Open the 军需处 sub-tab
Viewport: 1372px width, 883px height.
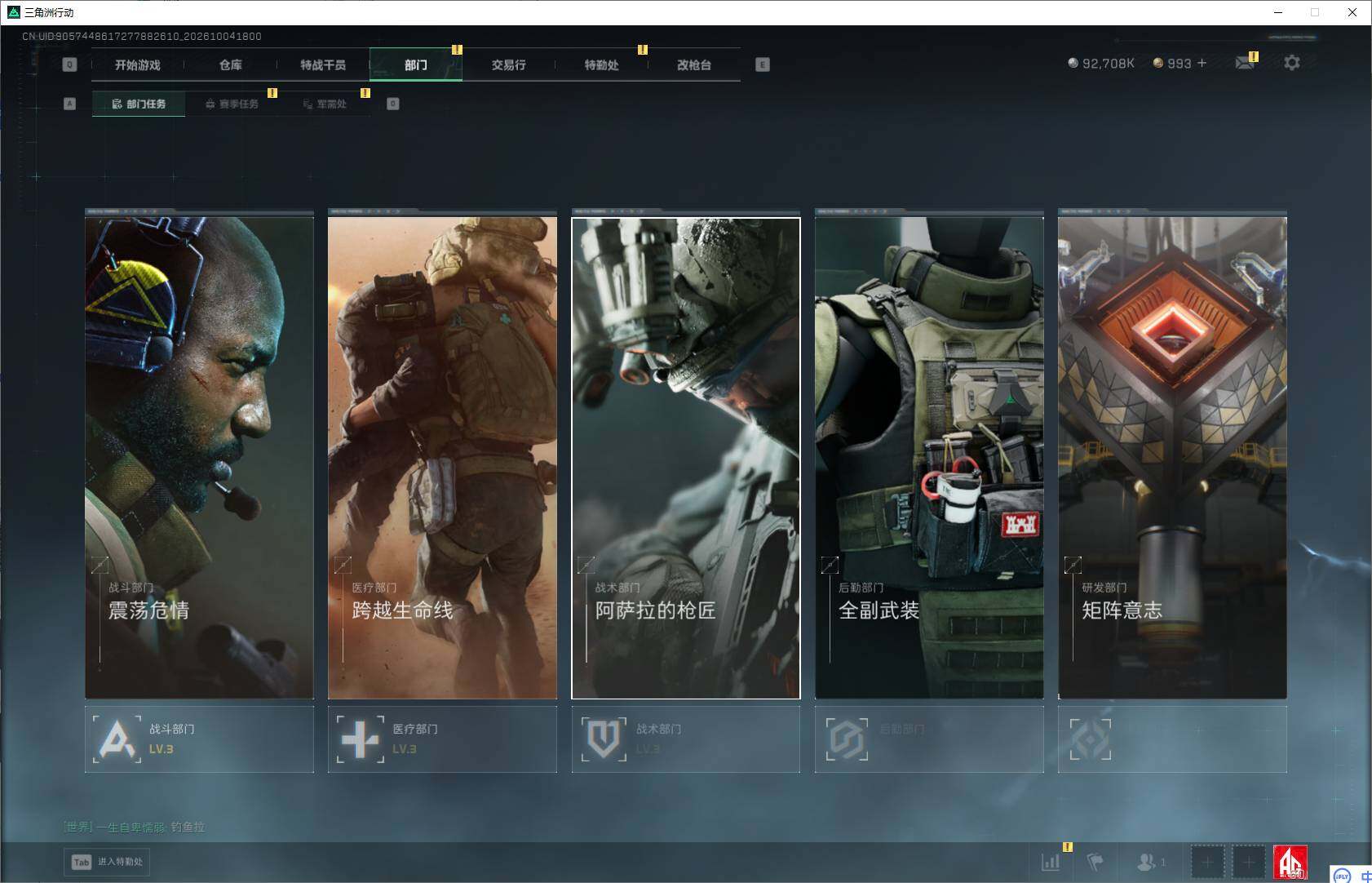(325, 104)
